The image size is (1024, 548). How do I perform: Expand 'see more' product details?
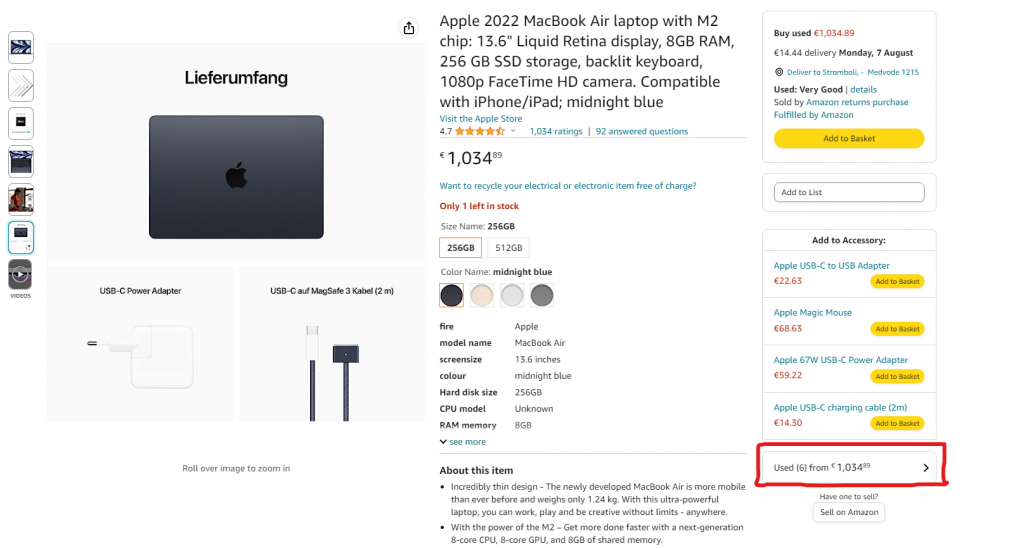463,441
